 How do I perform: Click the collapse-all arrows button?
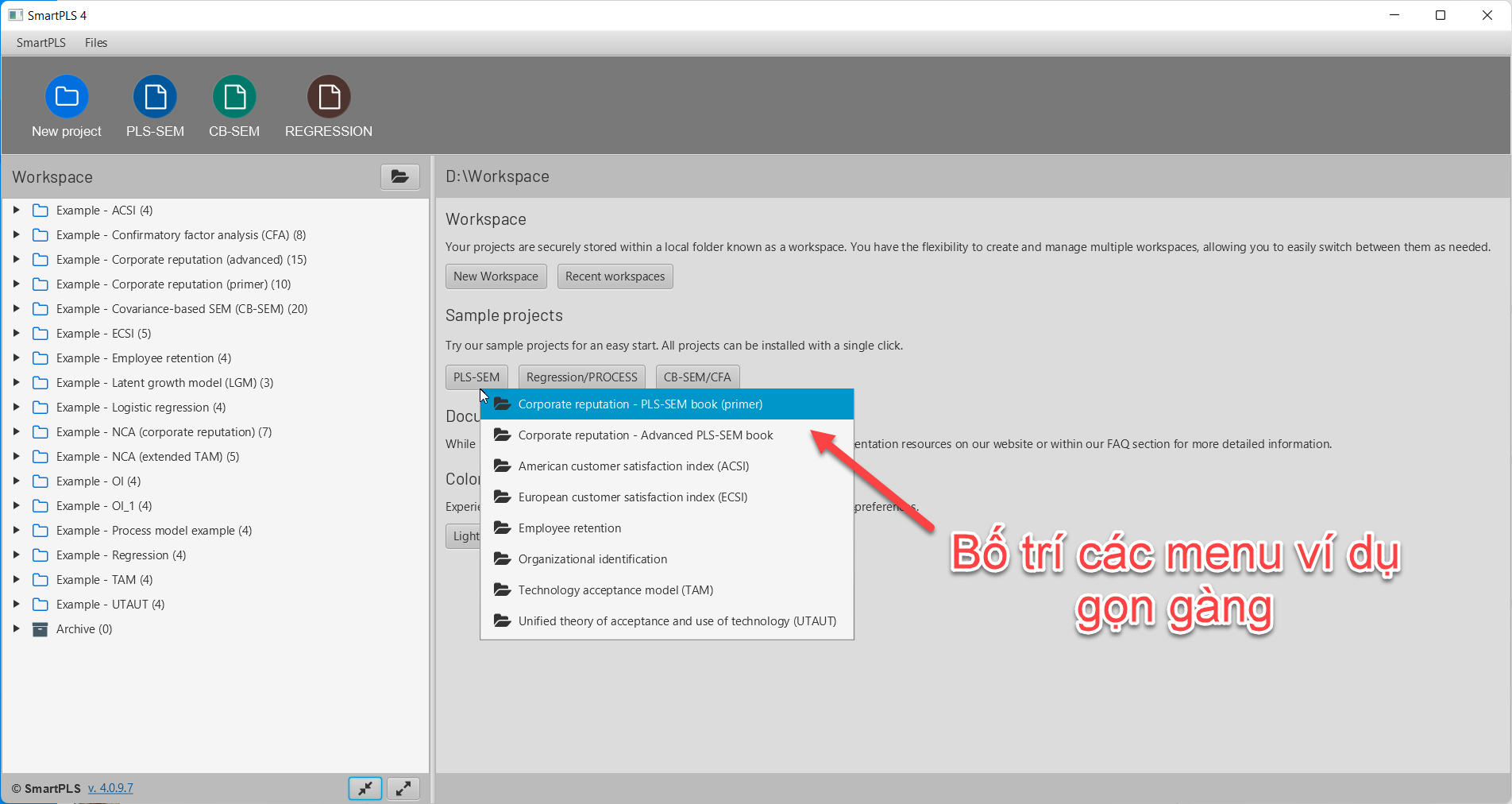365,788
